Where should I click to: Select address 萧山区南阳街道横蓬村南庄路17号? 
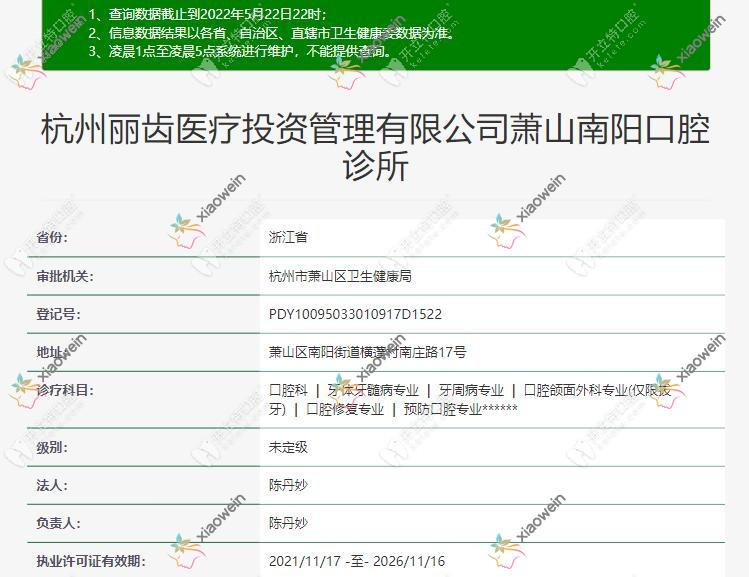(367, 352)
